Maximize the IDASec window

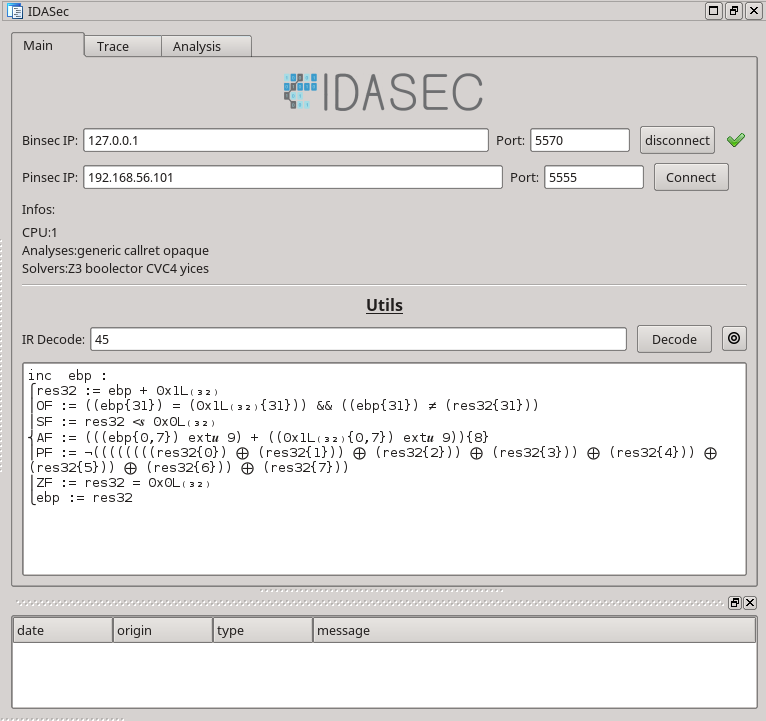pos(713,11)
